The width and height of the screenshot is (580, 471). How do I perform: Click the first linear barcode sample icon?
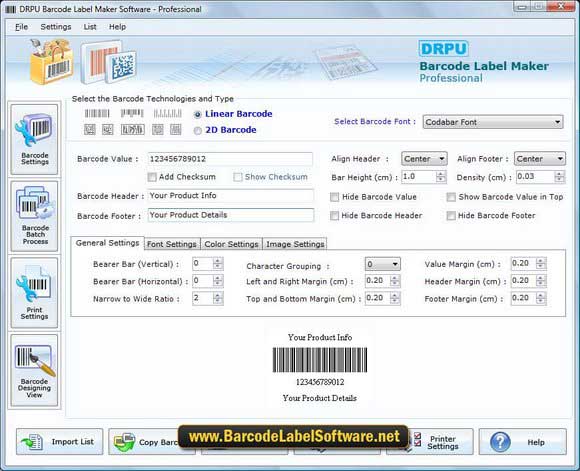(x=97, y=113)
